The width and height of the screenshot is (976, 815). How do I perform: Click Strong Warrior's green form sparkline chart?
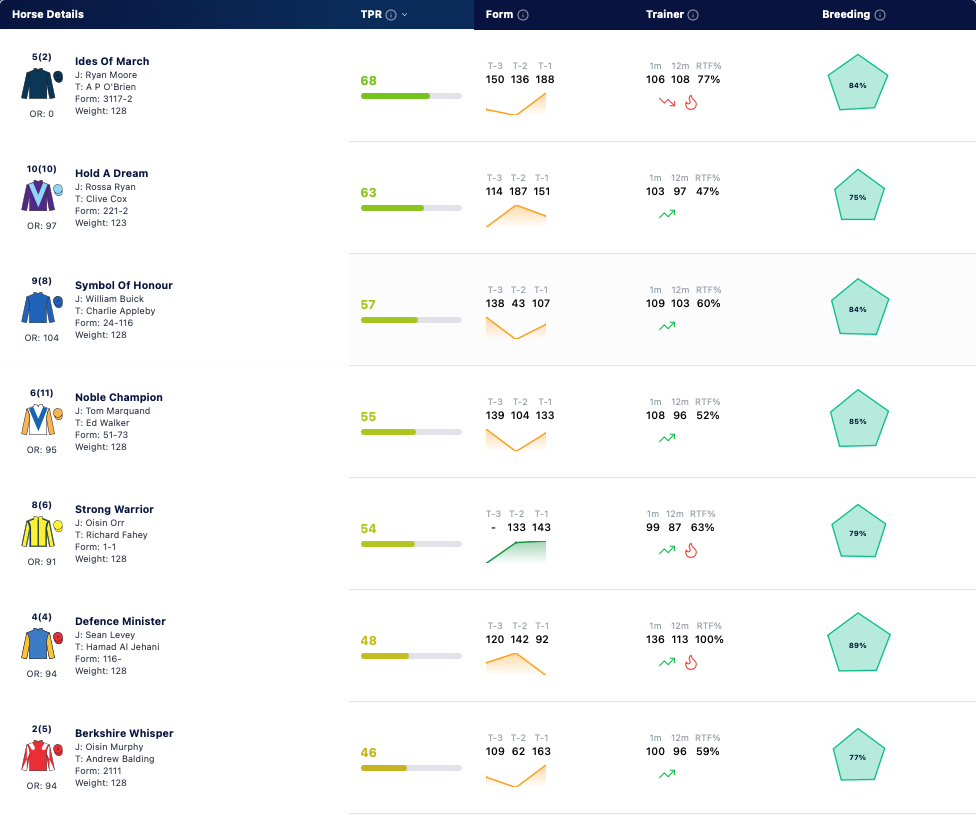516,552
